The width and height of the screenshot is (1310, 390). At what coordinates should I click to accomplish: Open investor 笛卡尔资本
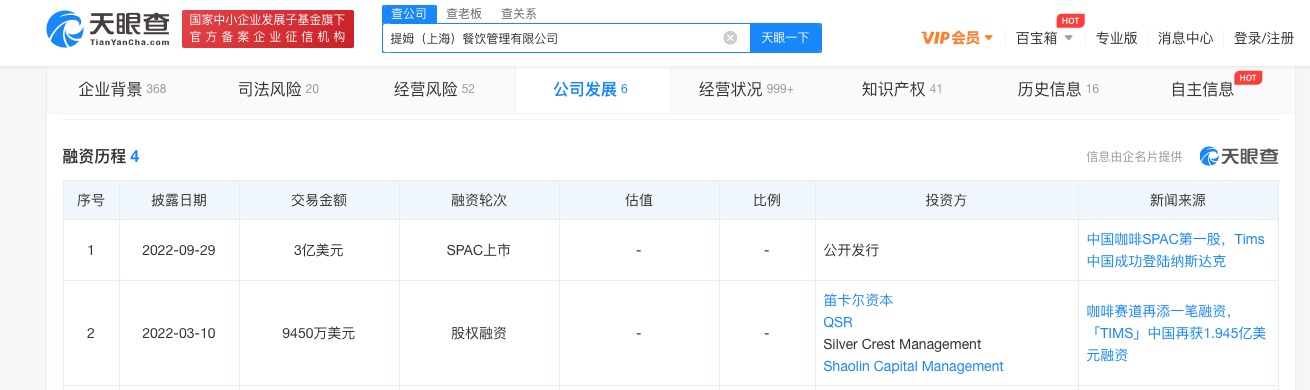pyautogui.click(x=857, y=299)
